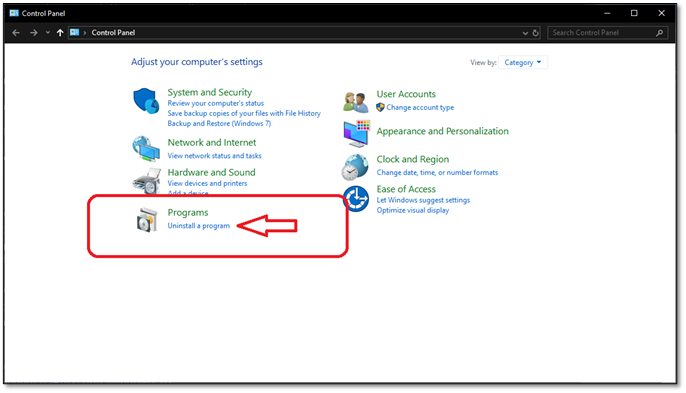
Task: Open the Appearance and Personalization monitor icon
Action: click(357, 133)
